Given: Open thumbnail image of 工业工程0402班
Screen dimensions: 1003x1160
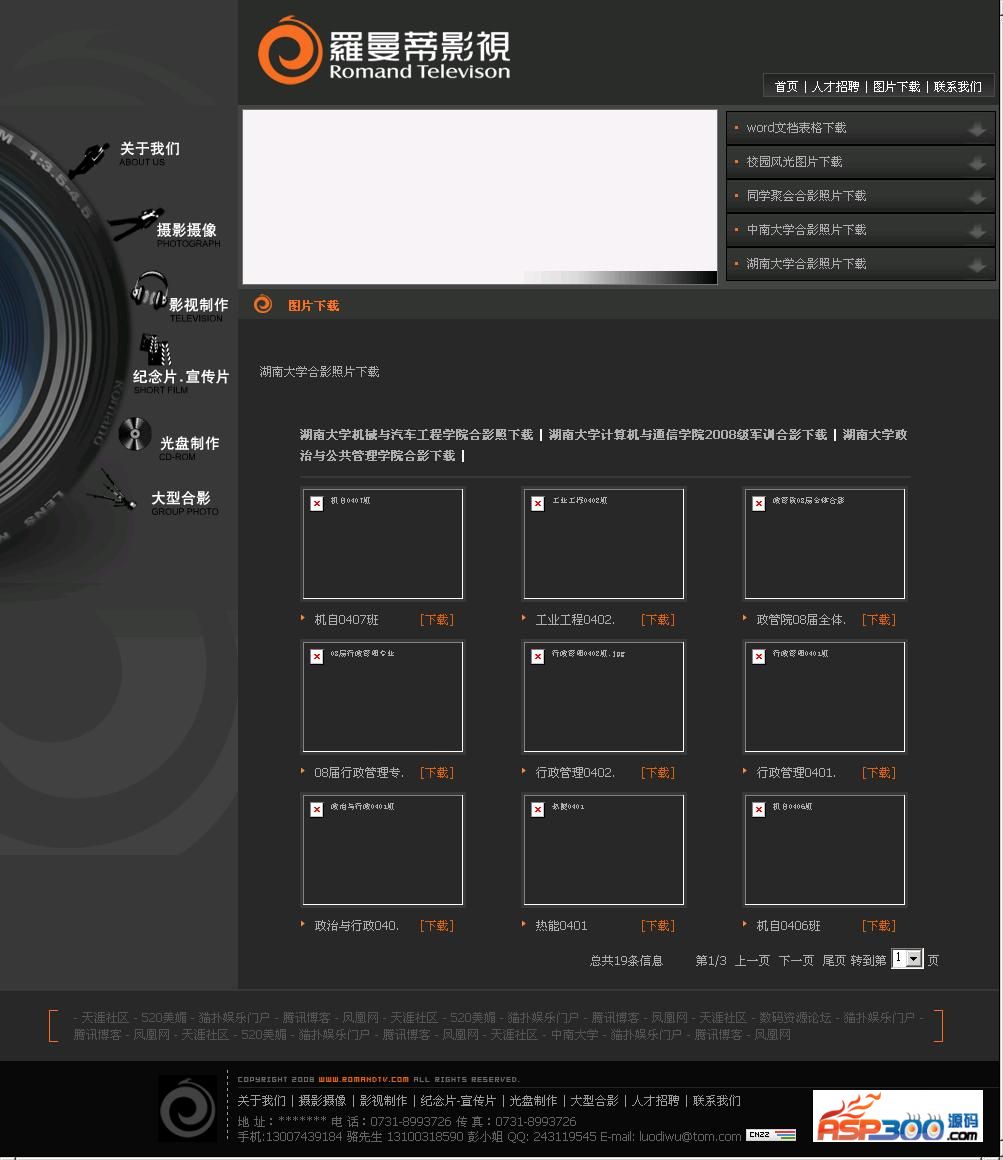Looking at the screenshot, I should click(604, 544).
